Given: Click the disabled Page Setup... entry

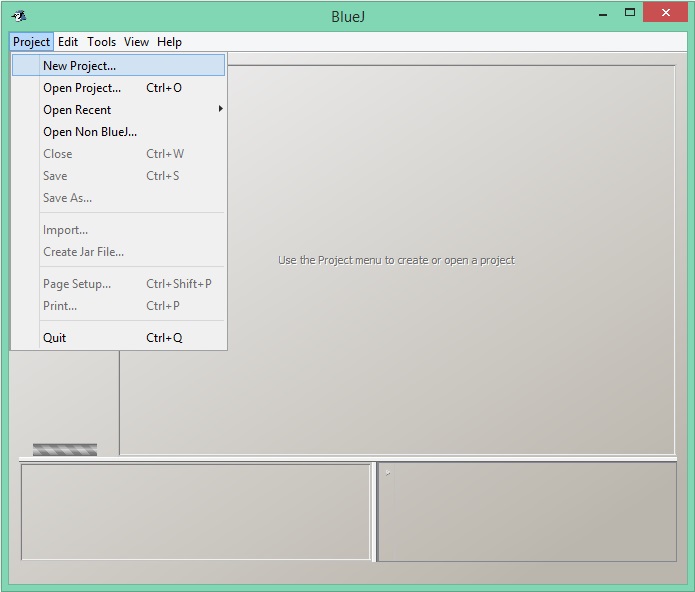Looking at the screenshot, I should click(118, 284).
